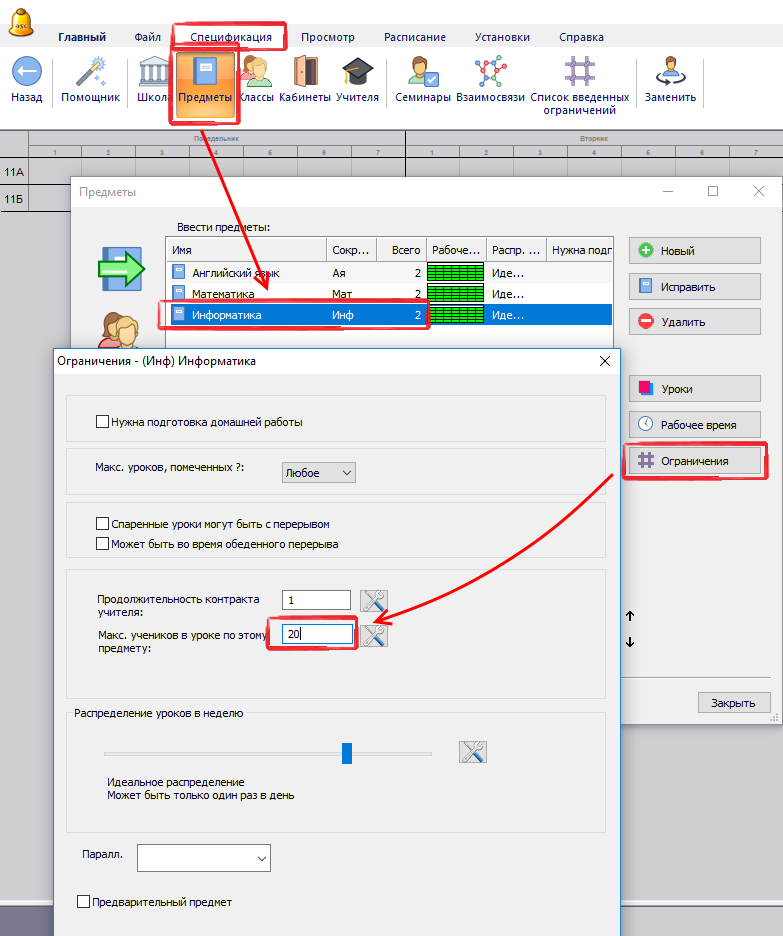This screenshot has width=783, height=936.
Task: Expand the Макс. уроков Любое dropdown
Action: [319, 472]
